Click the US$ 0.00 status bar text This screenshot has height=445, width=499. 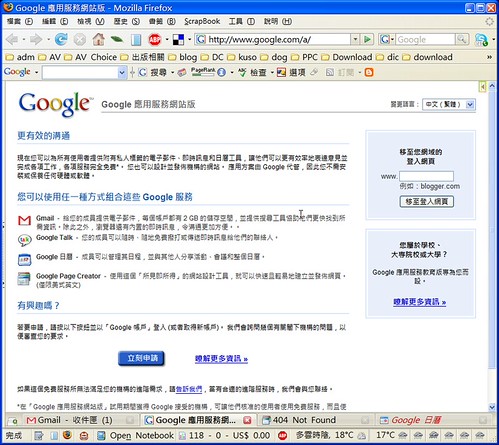tap(251, 435)
